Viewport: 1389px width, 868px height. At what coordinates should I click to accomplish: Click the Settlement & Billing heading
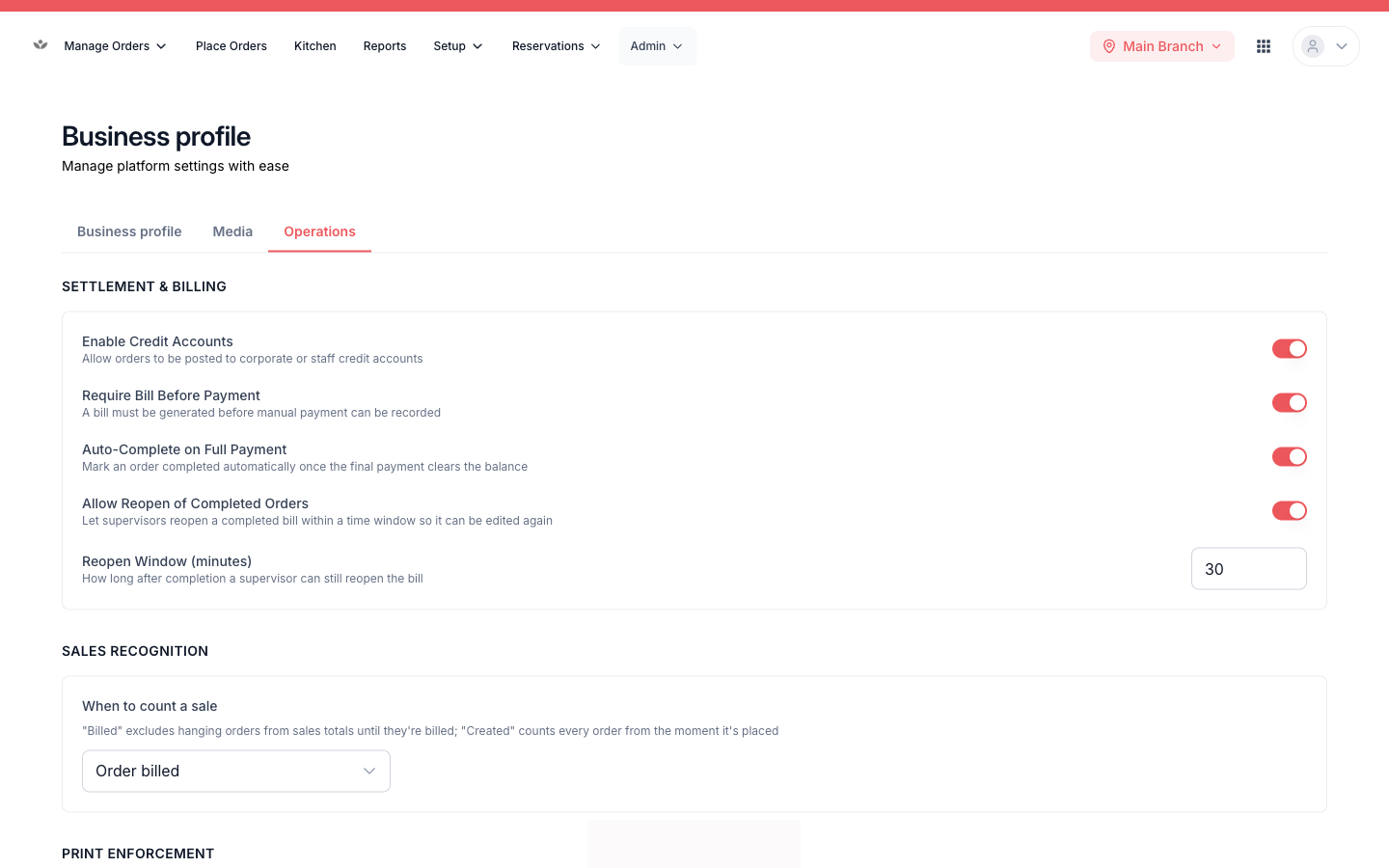coord(145,286)
